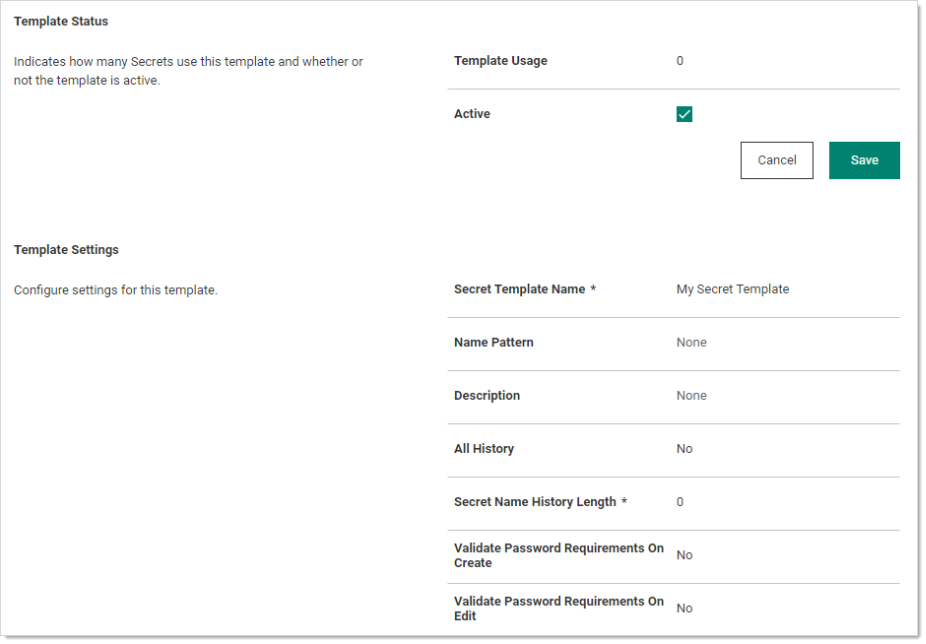Click the Save button
The width and height of the screenshot is (926, 644).
coord(864,160)
